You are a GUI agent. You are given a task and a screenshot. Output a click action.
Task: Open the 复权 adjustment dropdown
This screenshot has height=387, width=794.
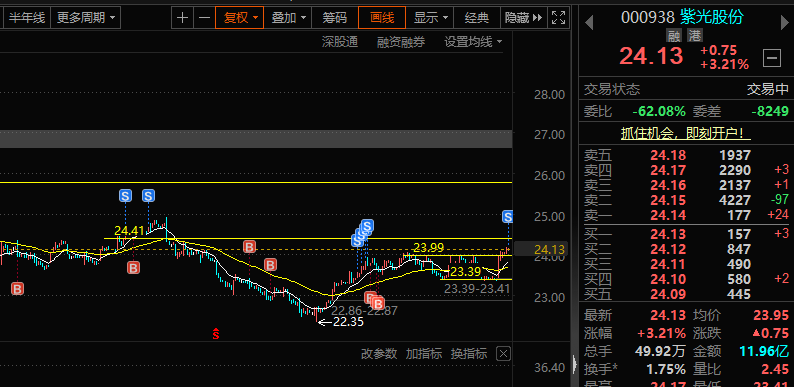point(240,18)
